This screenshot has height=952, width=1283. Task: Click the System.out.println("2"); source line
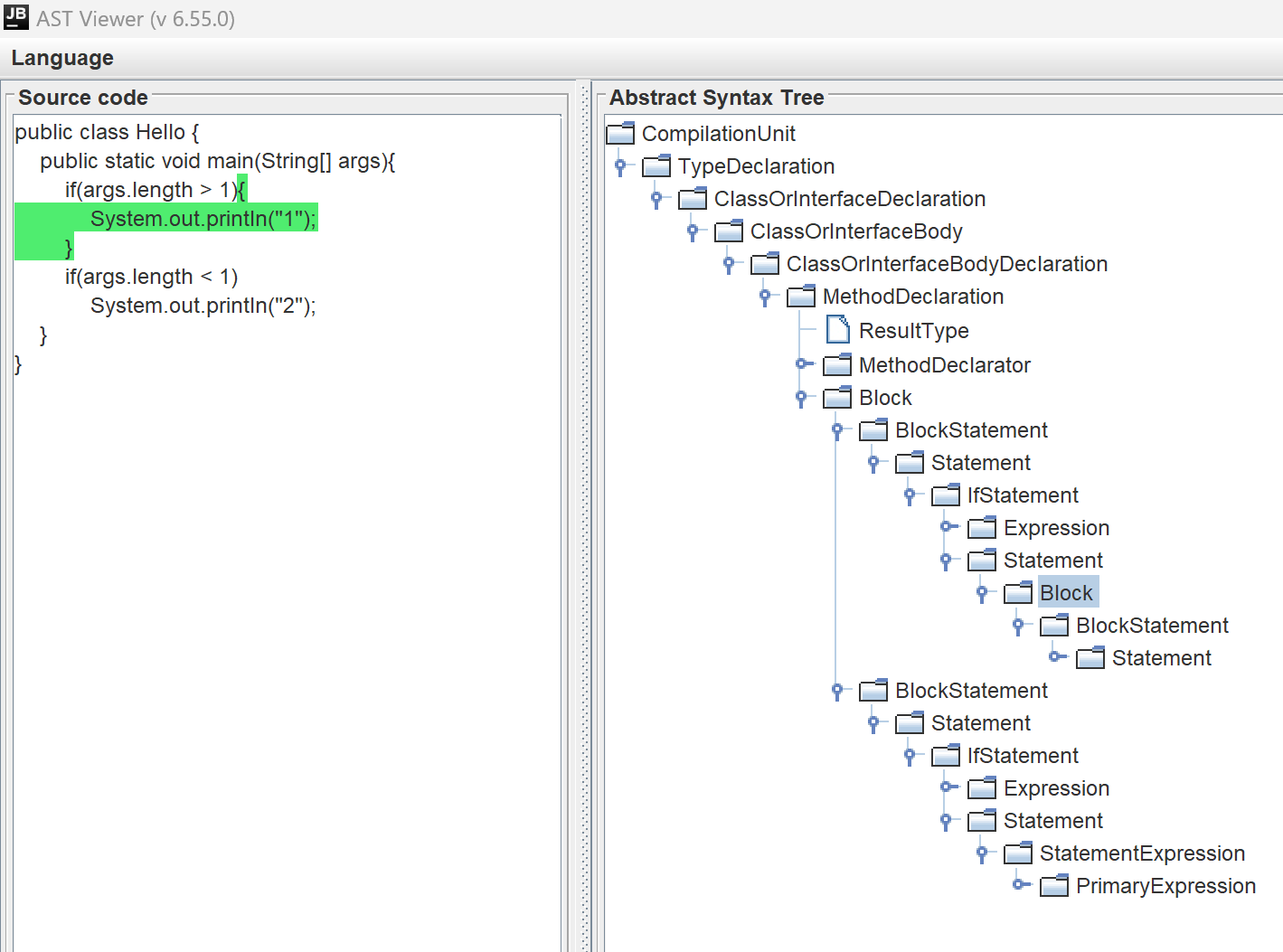(x=203, y=306)
